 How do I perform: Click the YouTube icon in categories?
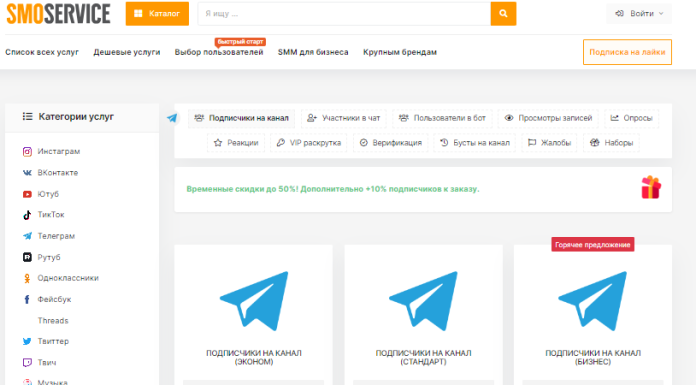[27, 194]
